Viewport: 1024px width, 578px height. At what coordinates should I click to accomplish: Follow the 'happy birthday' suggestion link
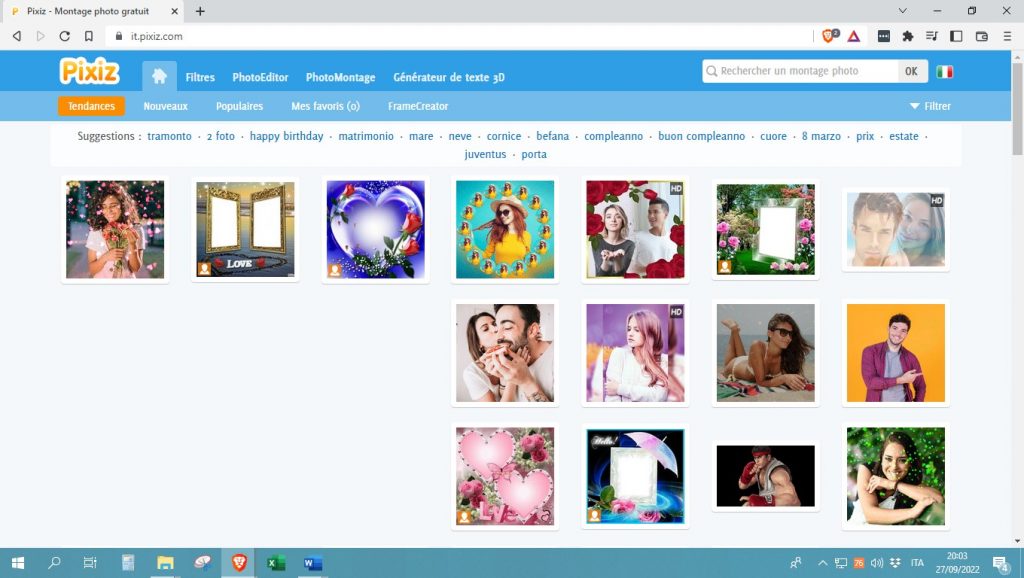[x=286, y=136]
